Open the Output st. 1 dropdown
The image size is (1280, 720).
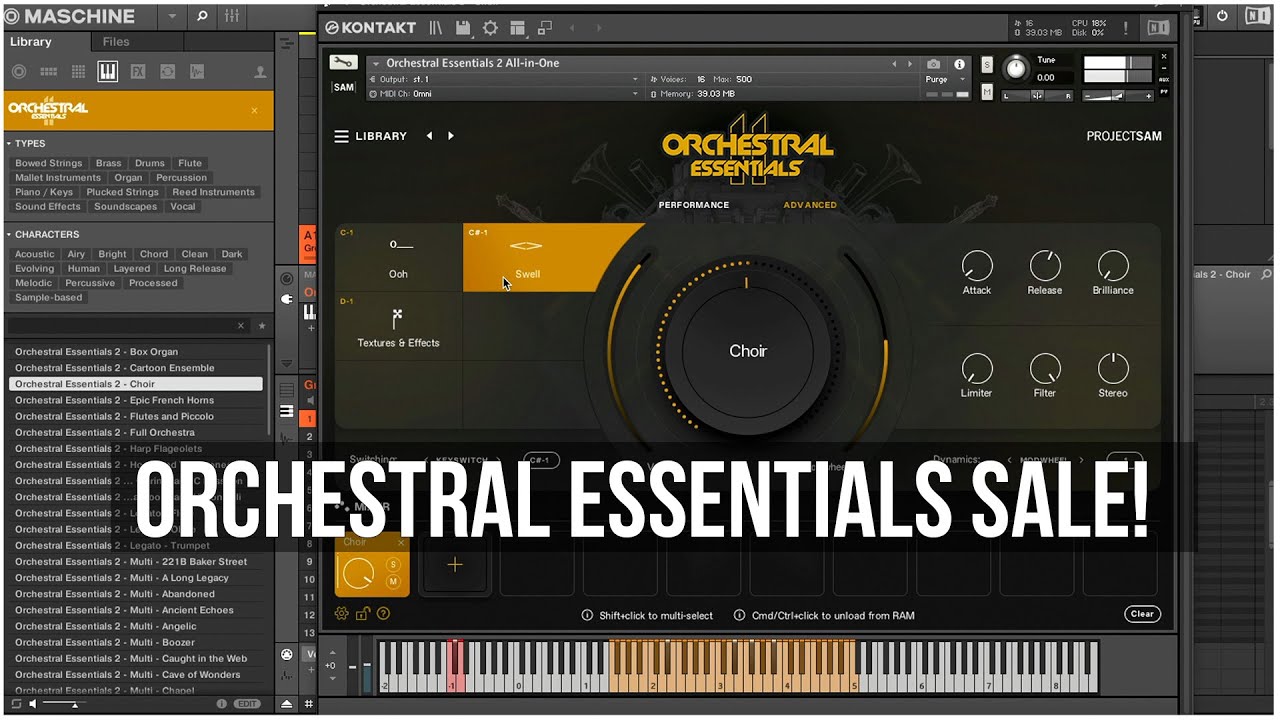[504, 79]
